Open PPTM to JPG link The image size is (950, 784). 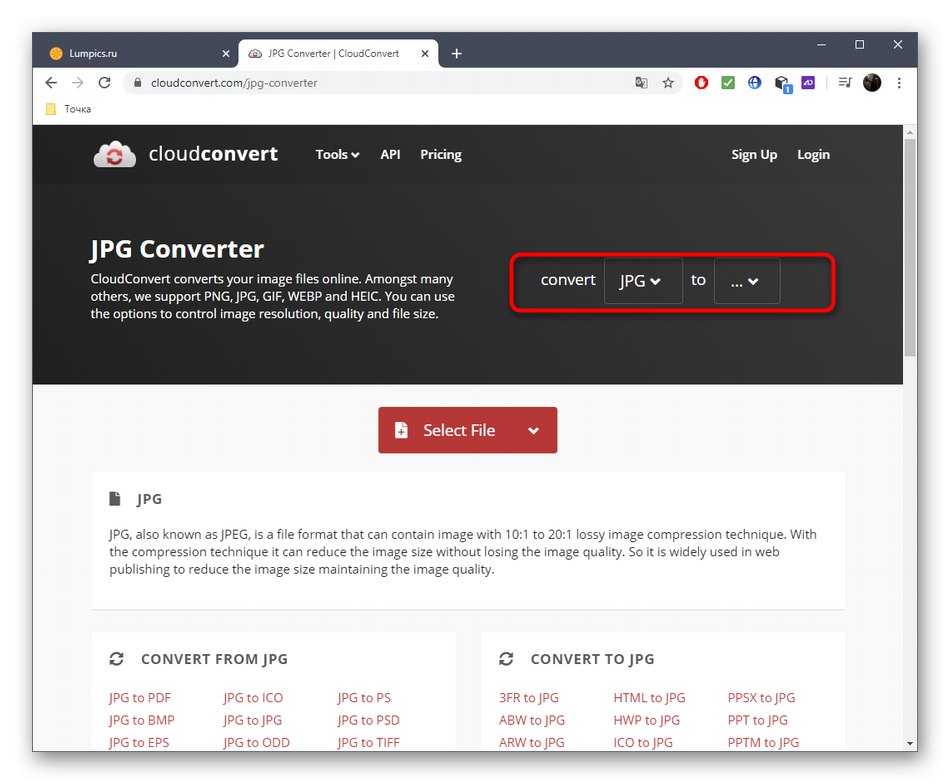click(763, 743)
